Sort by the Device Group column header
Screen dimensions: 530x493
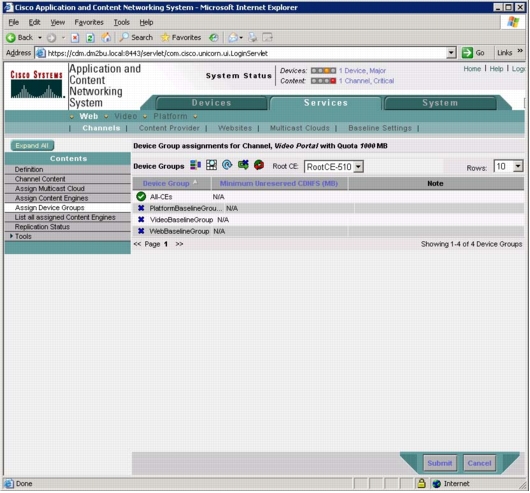point(166,183)
